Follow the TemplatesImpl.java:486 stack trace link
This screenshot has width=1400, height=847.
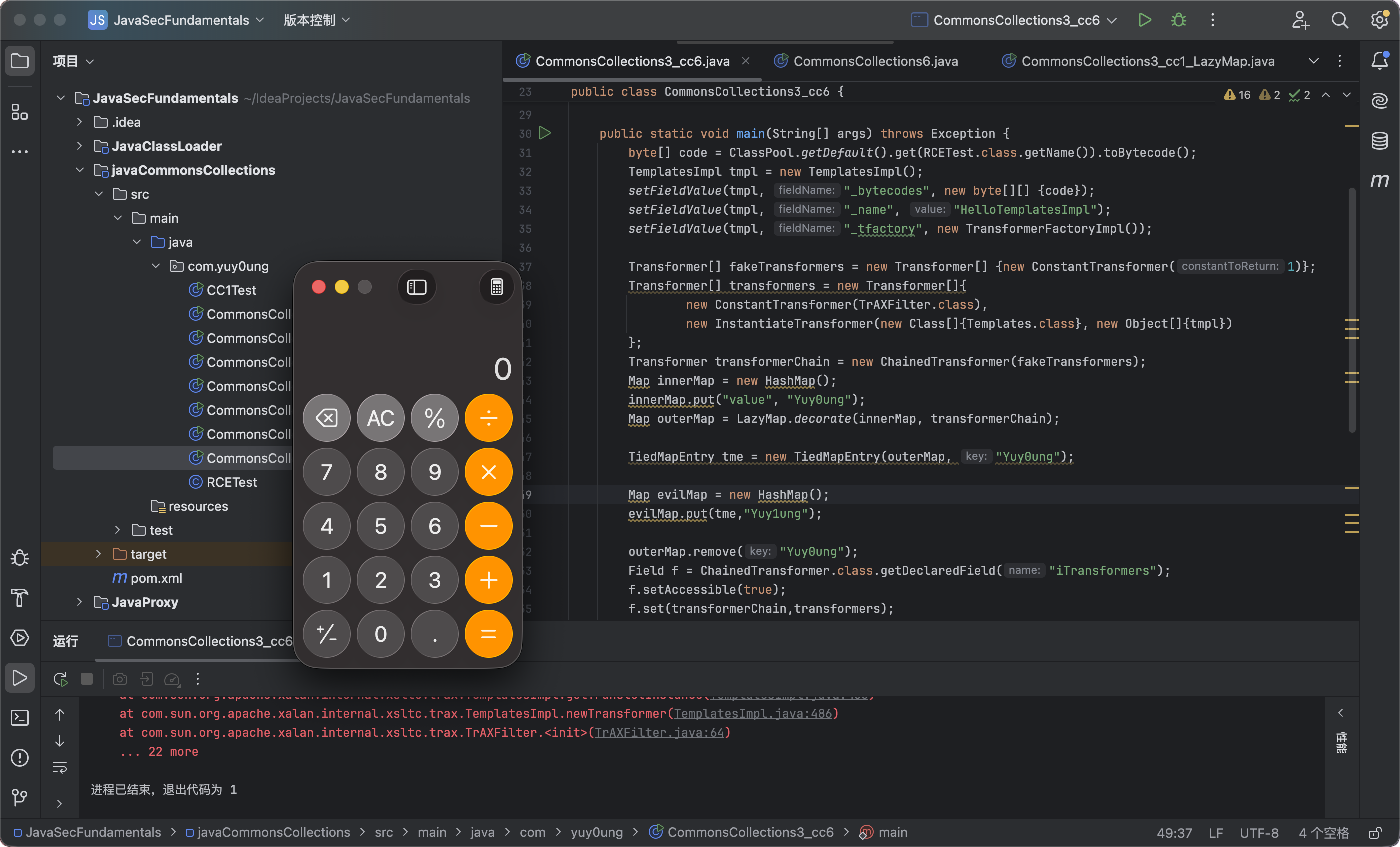click(x=752, y=713)
